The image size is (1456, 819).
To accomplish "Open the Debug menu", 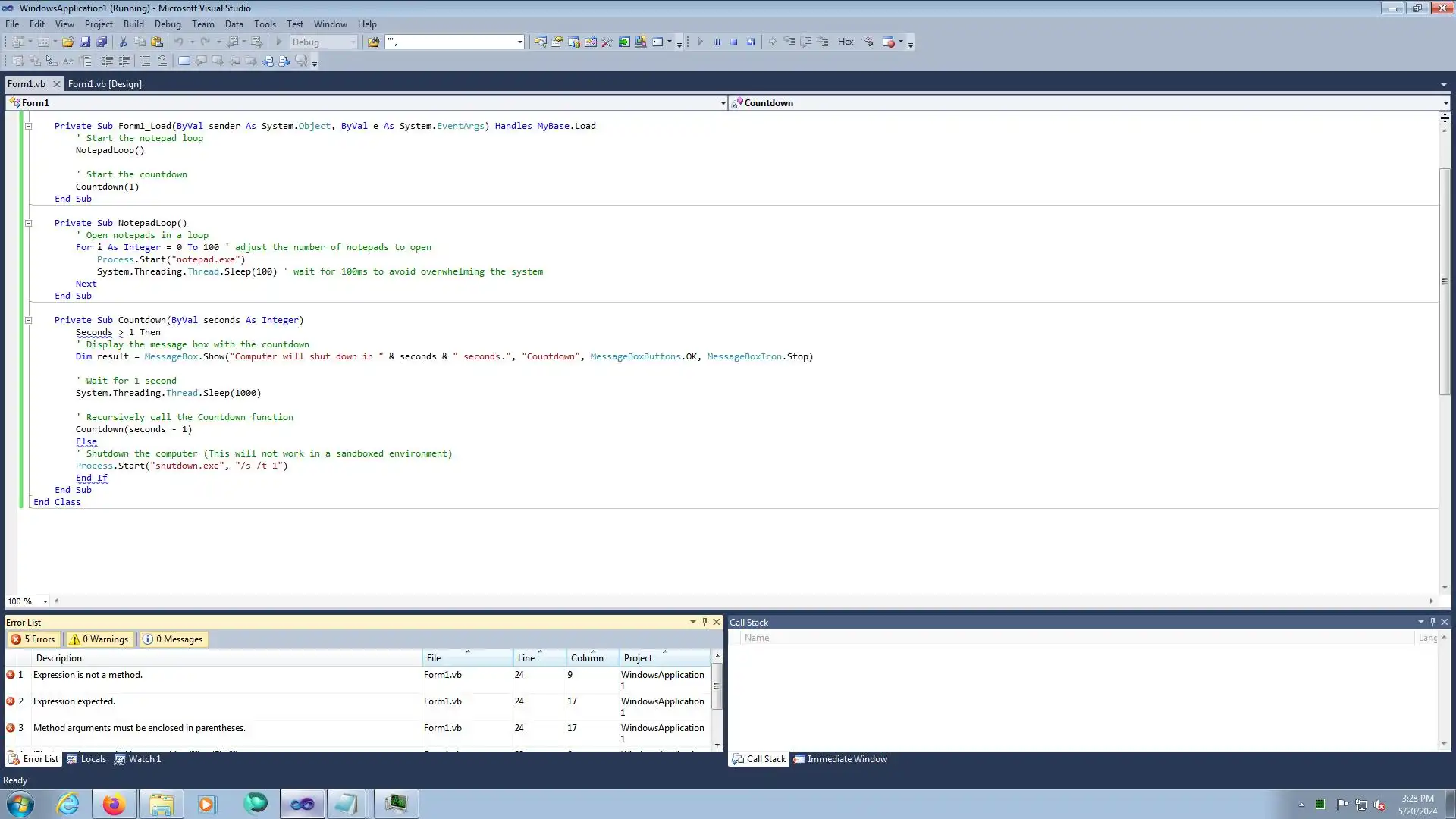I will click(168, 24).
